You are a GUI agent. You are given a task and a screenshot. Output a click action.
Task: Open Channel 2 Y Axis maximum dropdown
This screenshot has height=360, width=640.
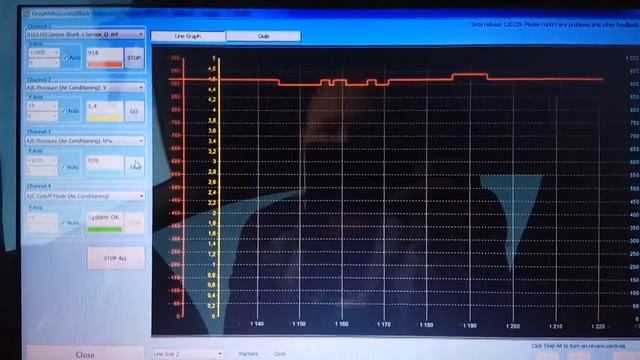click(42, 106)
